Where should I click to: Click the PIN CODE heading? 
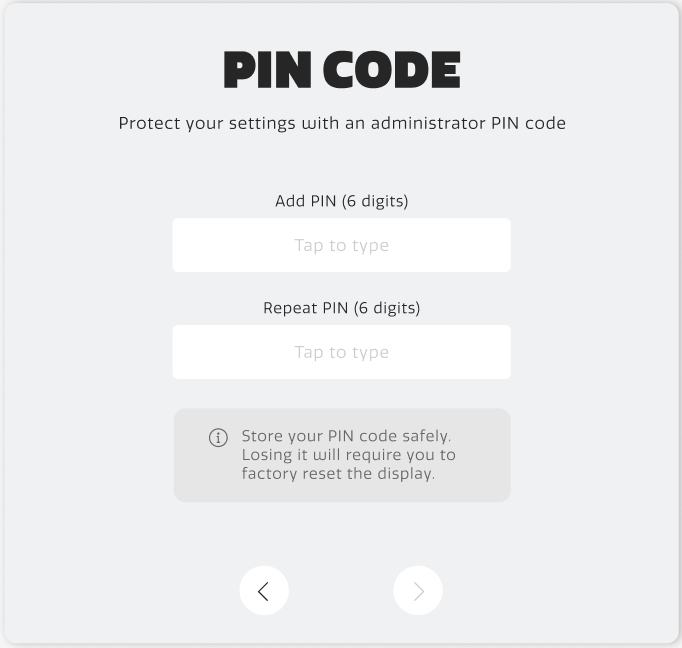(x=341, y=70)
